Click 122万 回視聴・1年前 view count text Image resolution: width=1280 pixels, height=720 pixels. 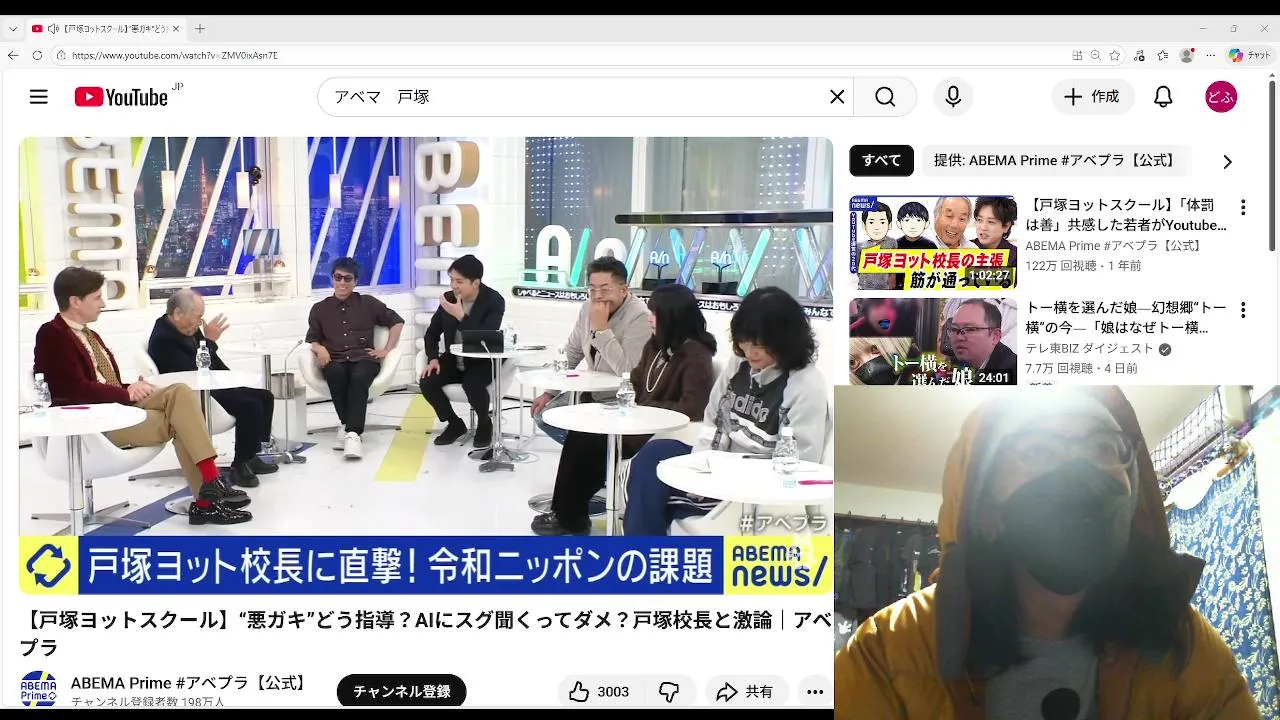[x=1083, y=266]
